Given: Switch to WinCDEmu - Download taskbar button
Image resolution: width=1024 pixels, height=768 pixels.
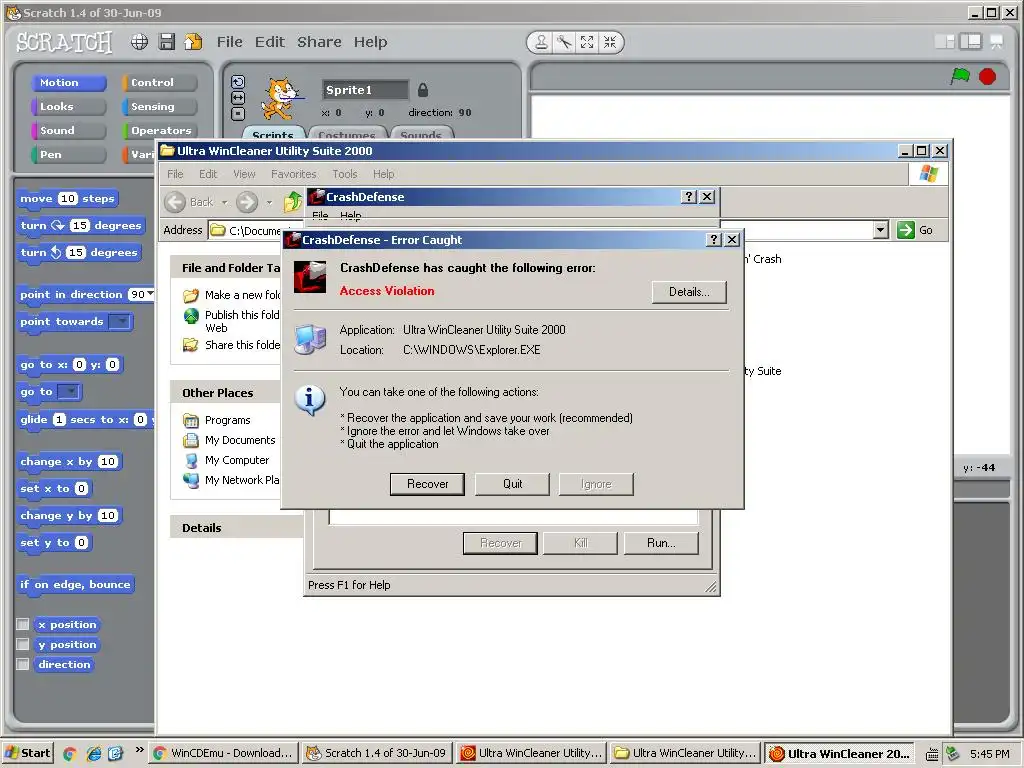Looking at the screenshot, I should click(x=223, y=753).
